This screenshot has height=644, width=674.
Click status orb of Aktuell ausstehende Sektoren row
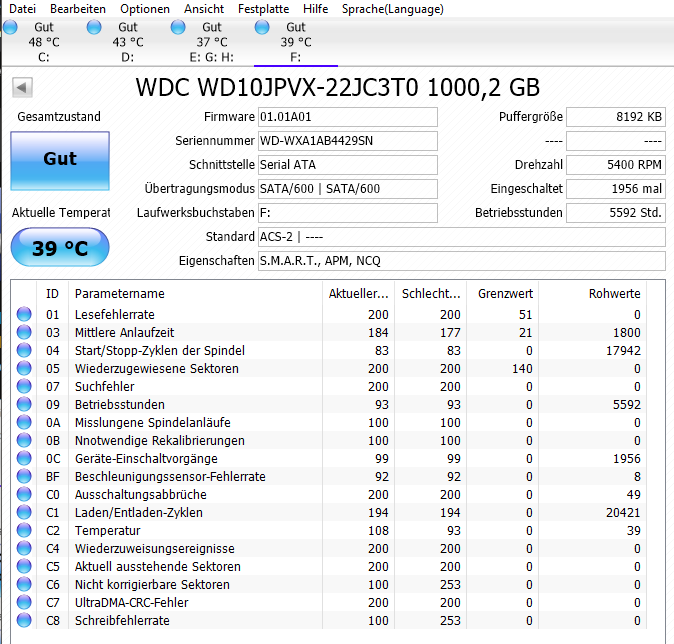(24, 567)
